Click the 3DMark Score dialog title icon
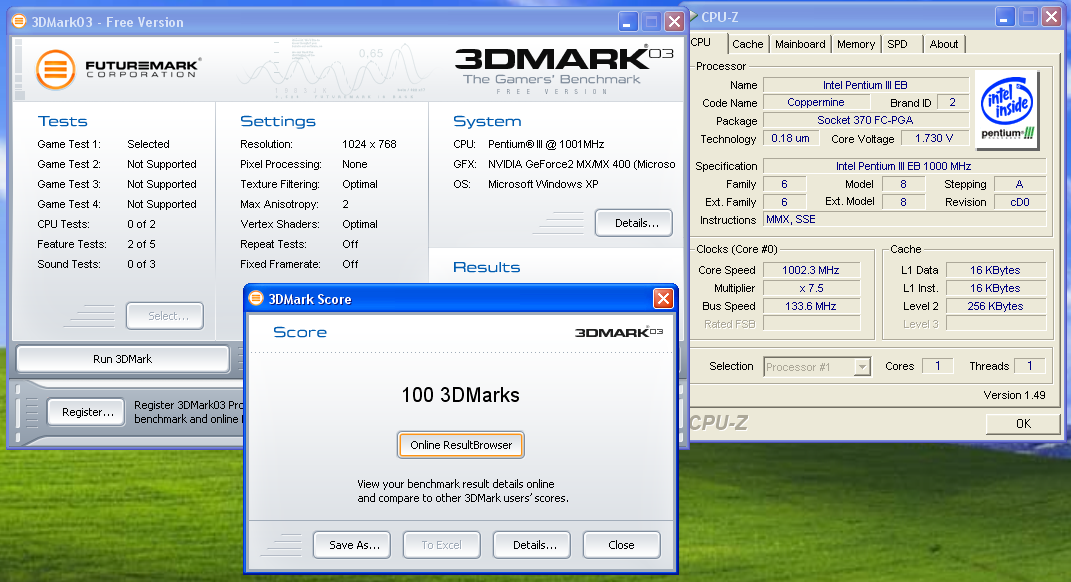 (x=256, y=299)
